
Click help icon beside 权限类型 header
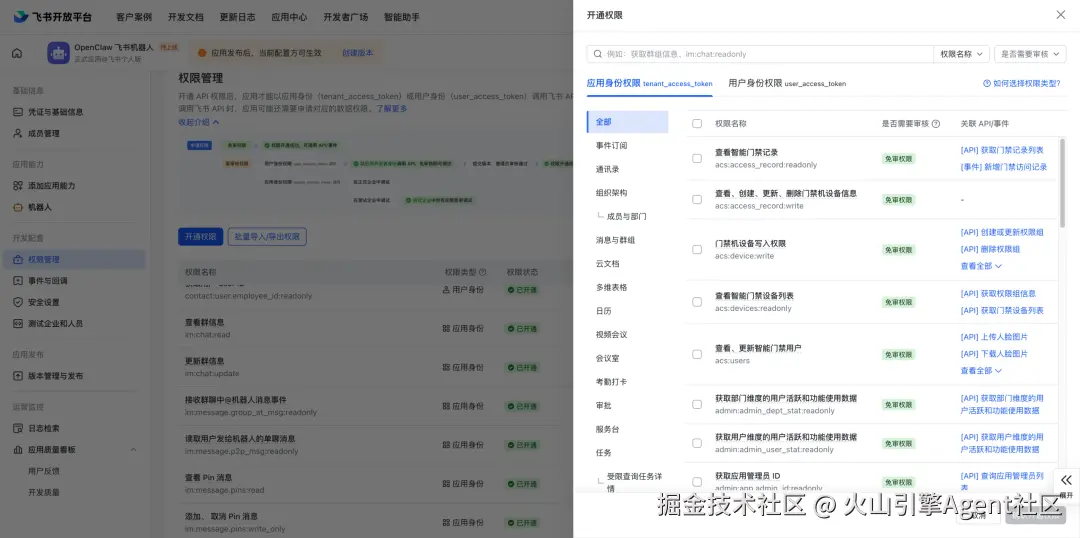(482, 272)
